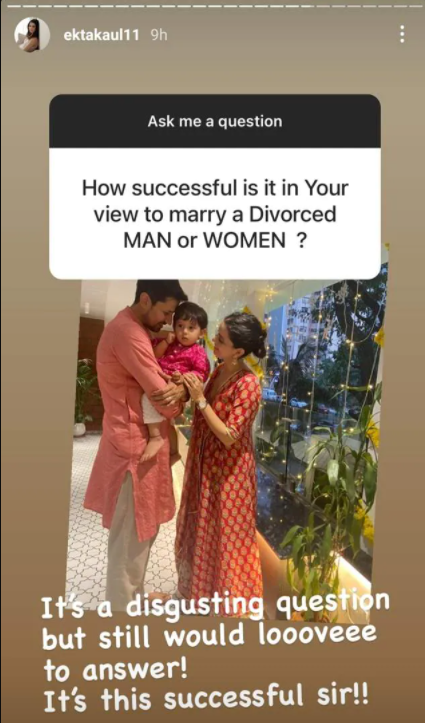Tap the 'Ask me a question' sticker header
The width and height of the screenshot is (425, 723).
tap(215, 121)
